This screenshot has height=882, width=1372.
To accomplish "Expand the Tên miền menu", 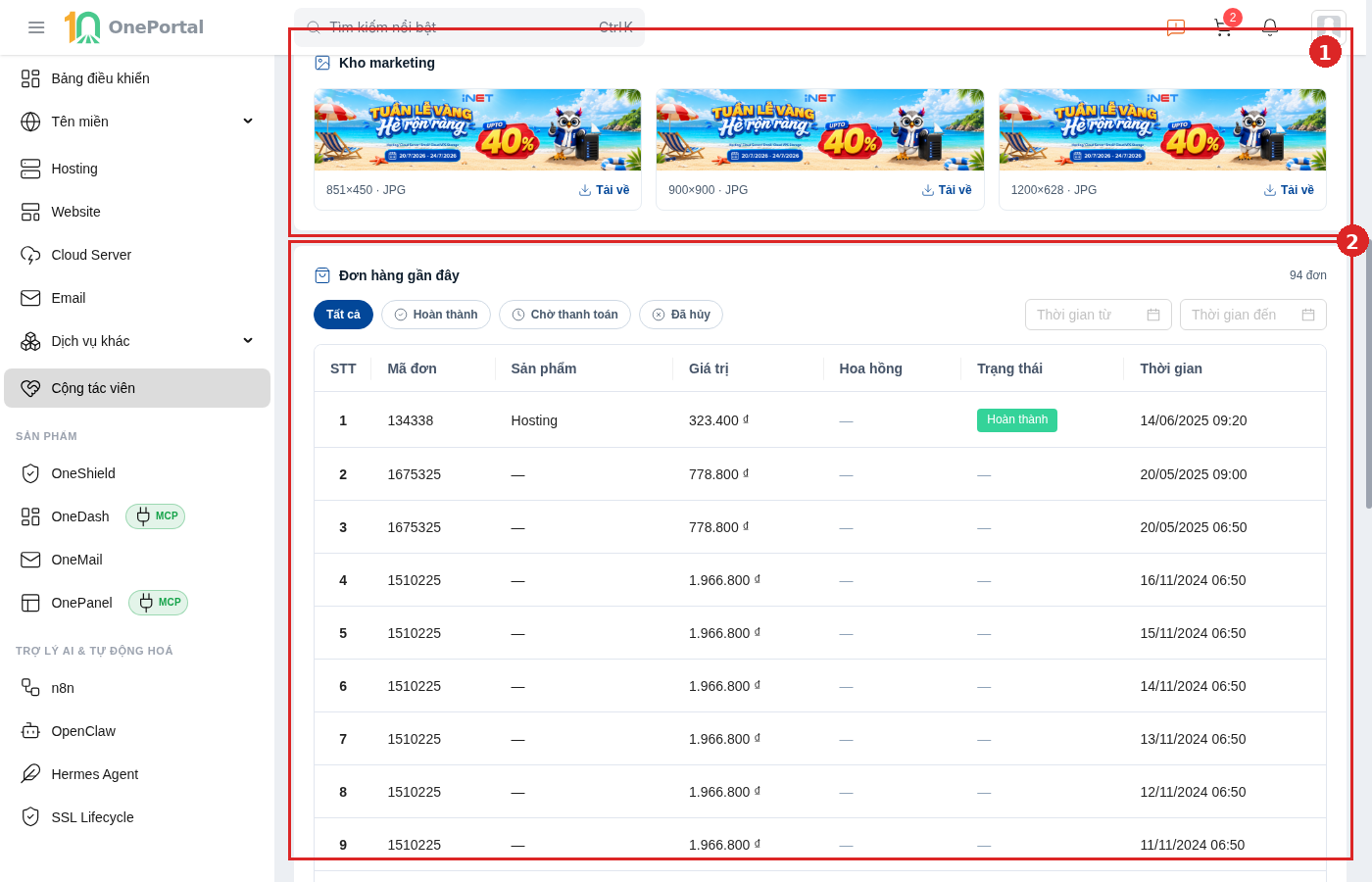I will click(x=137, y=122).
